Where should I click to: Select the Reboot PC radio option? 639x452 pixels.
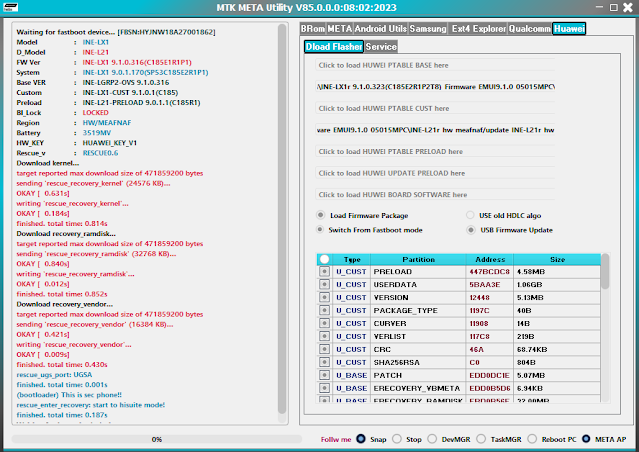pos(532,439)
